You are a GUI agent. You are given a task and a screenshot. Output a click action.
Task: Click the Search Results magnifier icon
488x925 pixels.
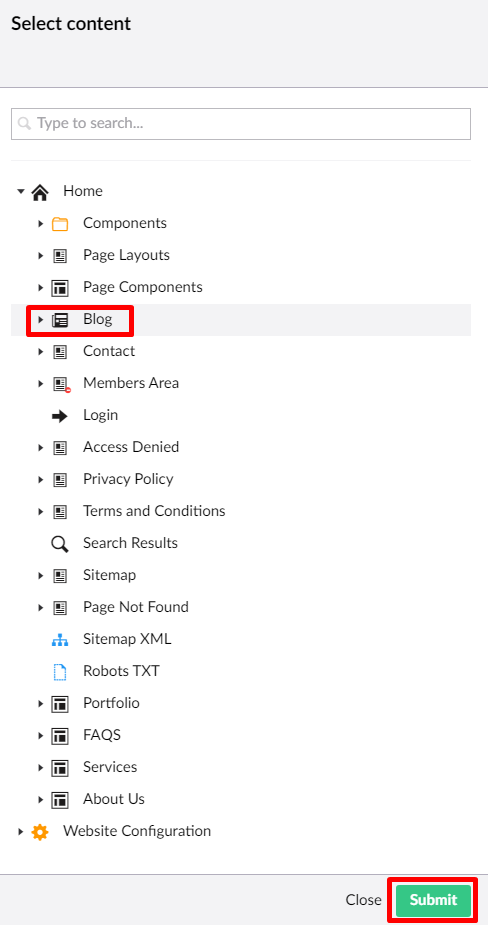[60, 543]
